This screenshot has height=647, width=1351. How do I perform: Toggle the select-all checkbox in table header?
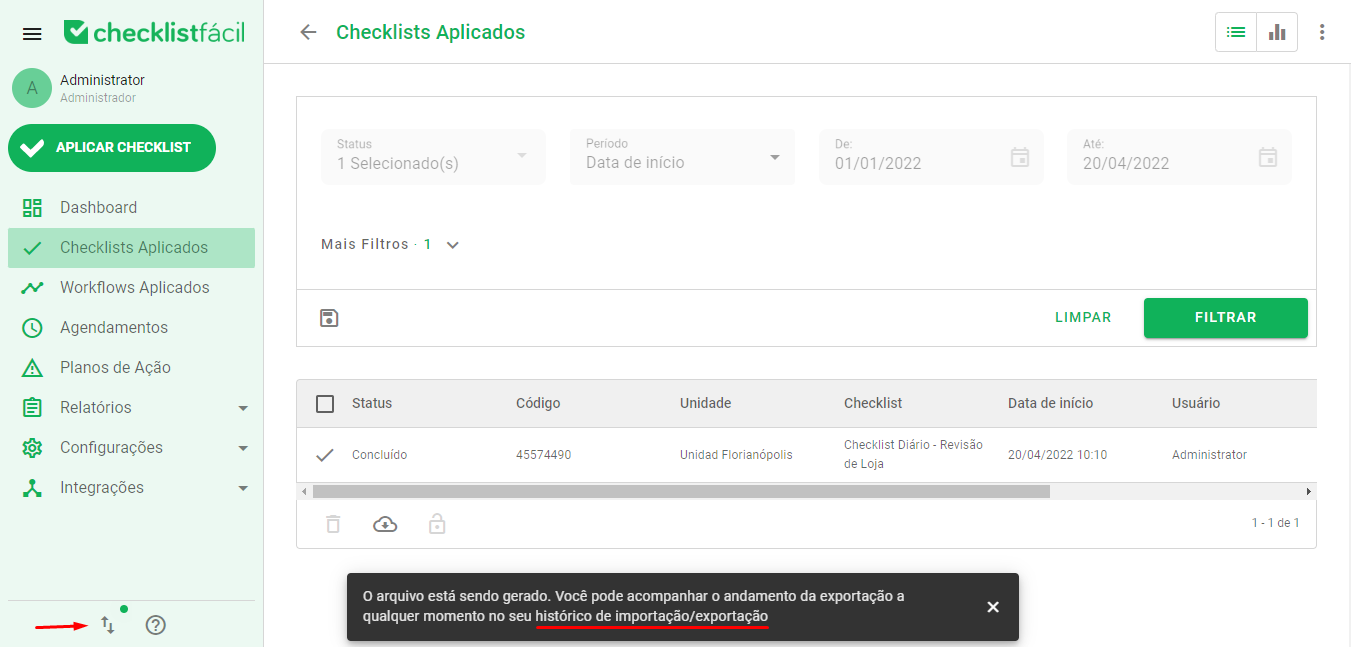click(x=325, y=404)
